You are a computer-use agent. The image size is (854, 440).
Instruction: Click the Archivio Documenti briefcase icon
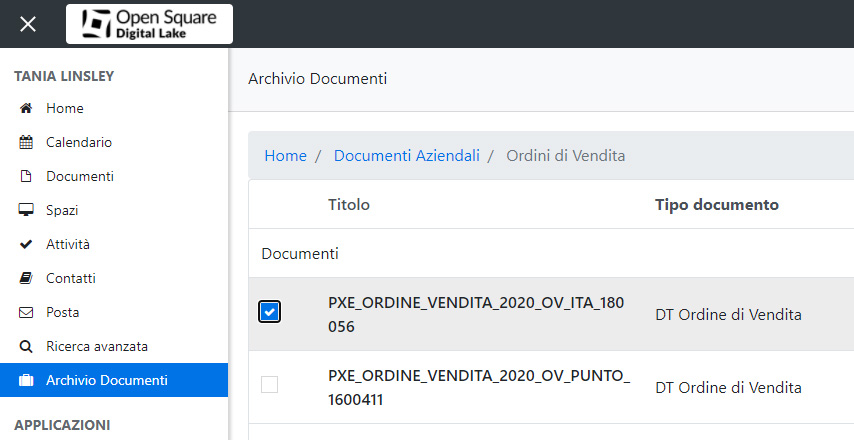(x=26, y=380)
